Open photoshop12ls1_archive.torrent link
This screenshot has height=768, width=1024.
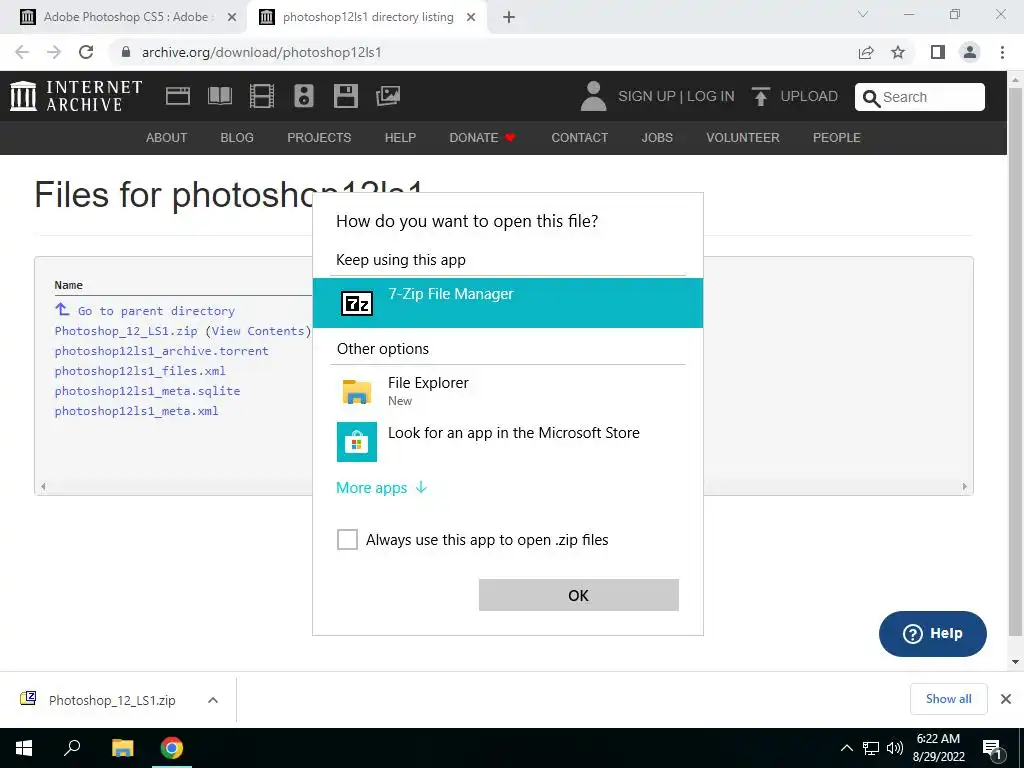(161, 351)
